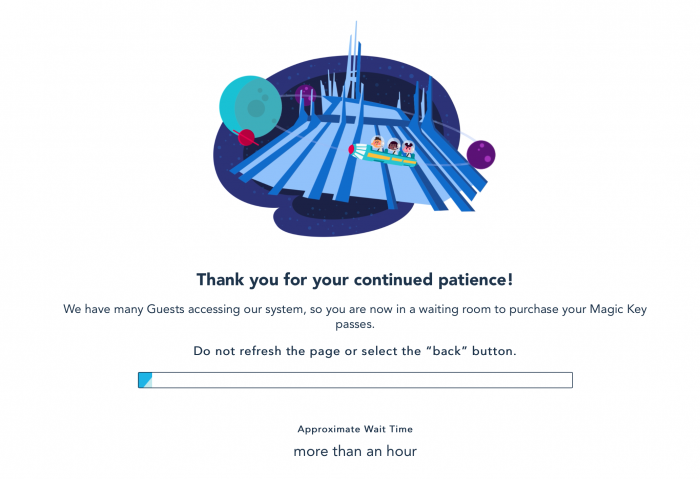Click the Magic Key waiting room message
Viewport: 700px width, 479px height.
coord(355,316)
